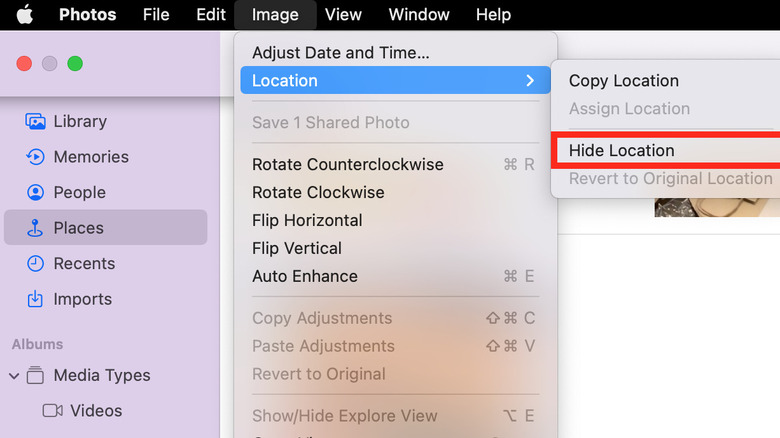Select the Videos camera icon
The width and height of the screenshot is (780, 438).
click(x=53, y=411)
